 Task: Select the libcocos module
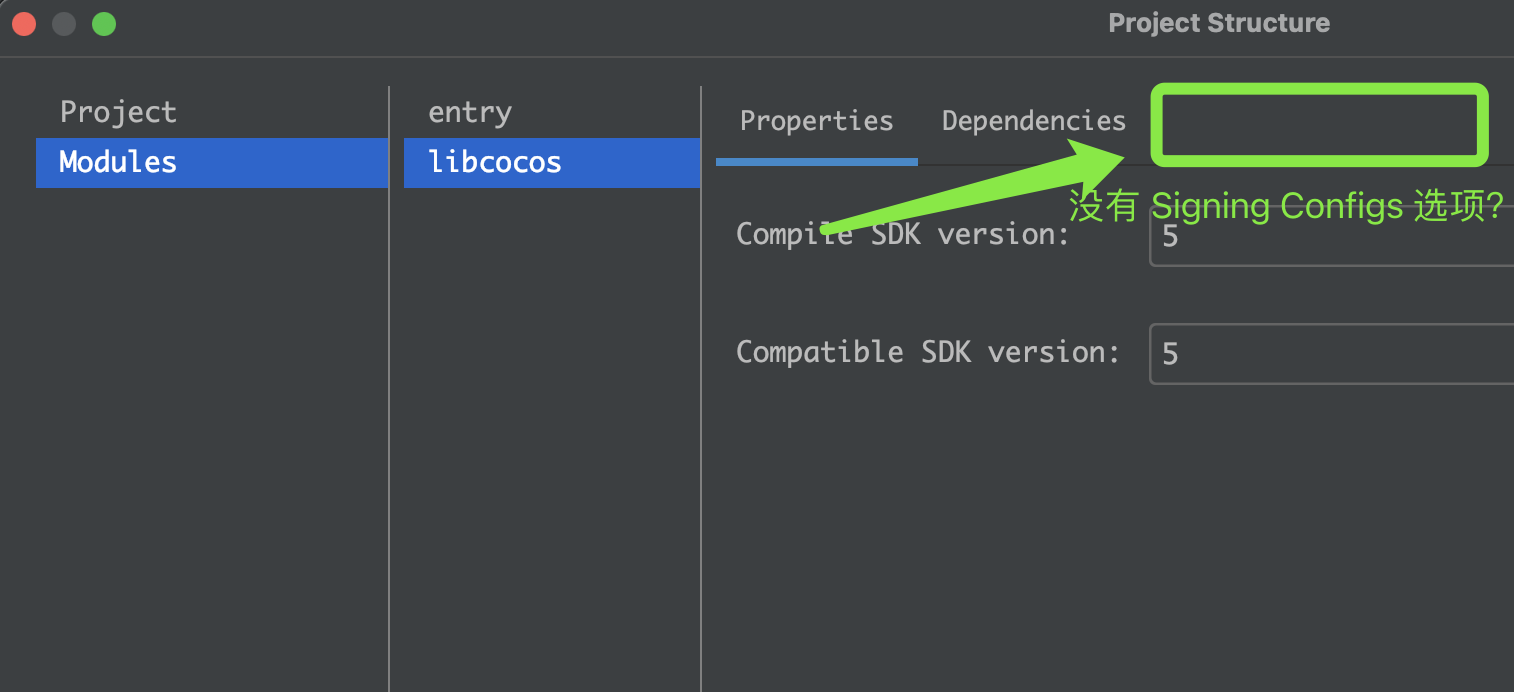click(495, 162)
